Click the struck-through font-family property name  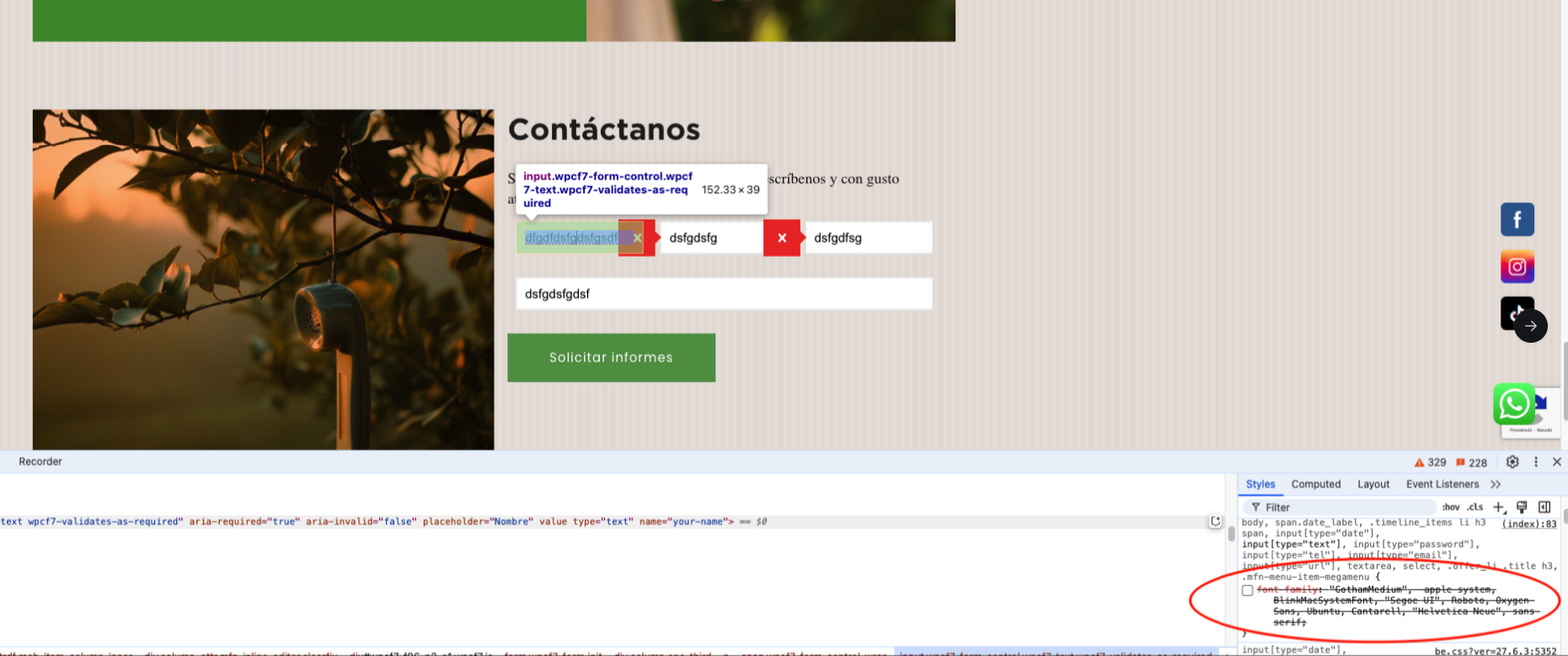tap(1287, 589)
